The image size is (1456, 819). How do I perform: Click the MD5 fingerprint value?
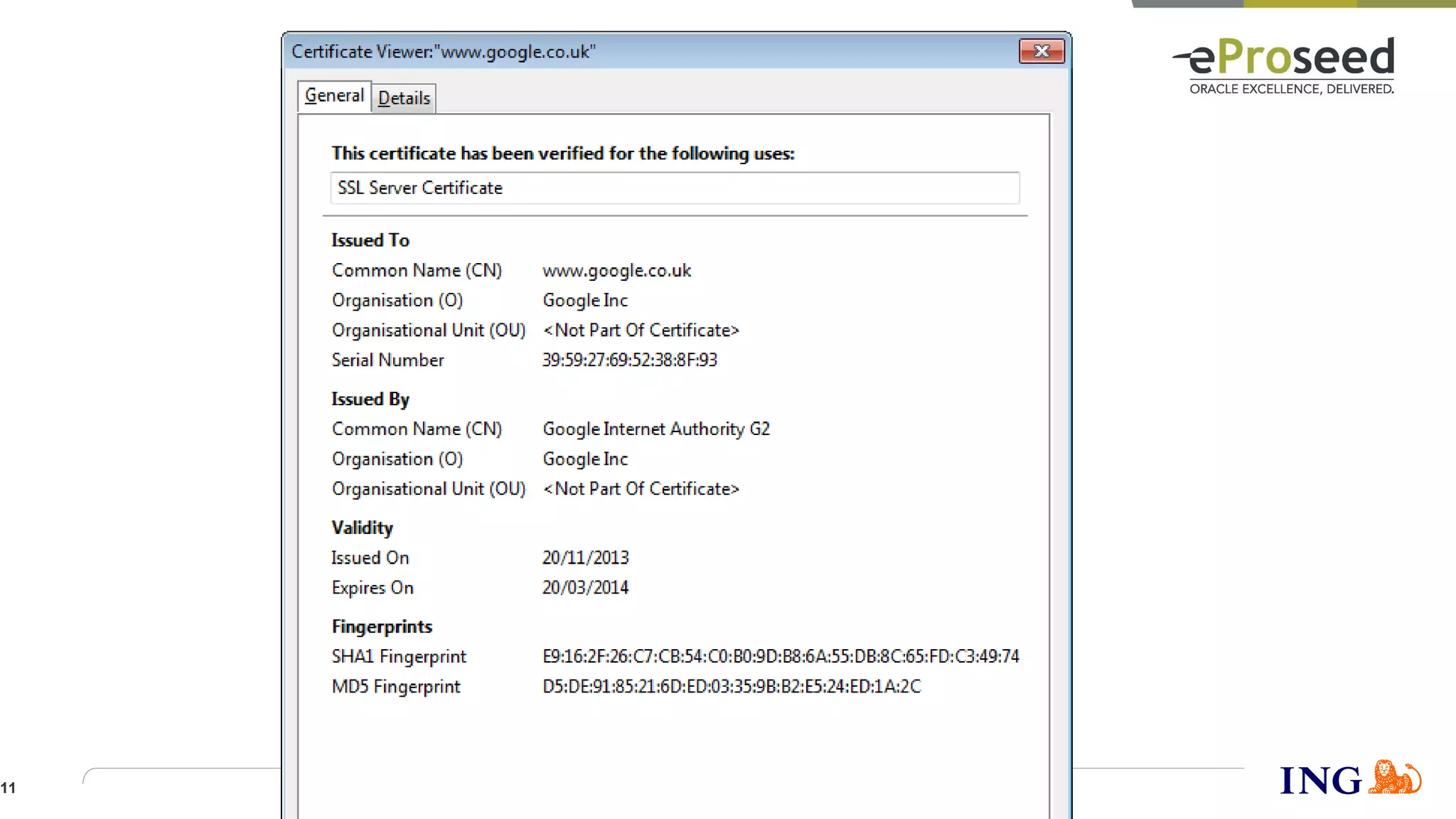(731, 687)
